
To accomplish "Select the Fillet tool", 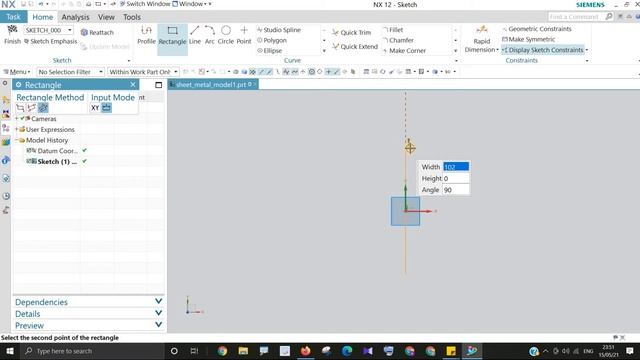I will pos(393,30).
